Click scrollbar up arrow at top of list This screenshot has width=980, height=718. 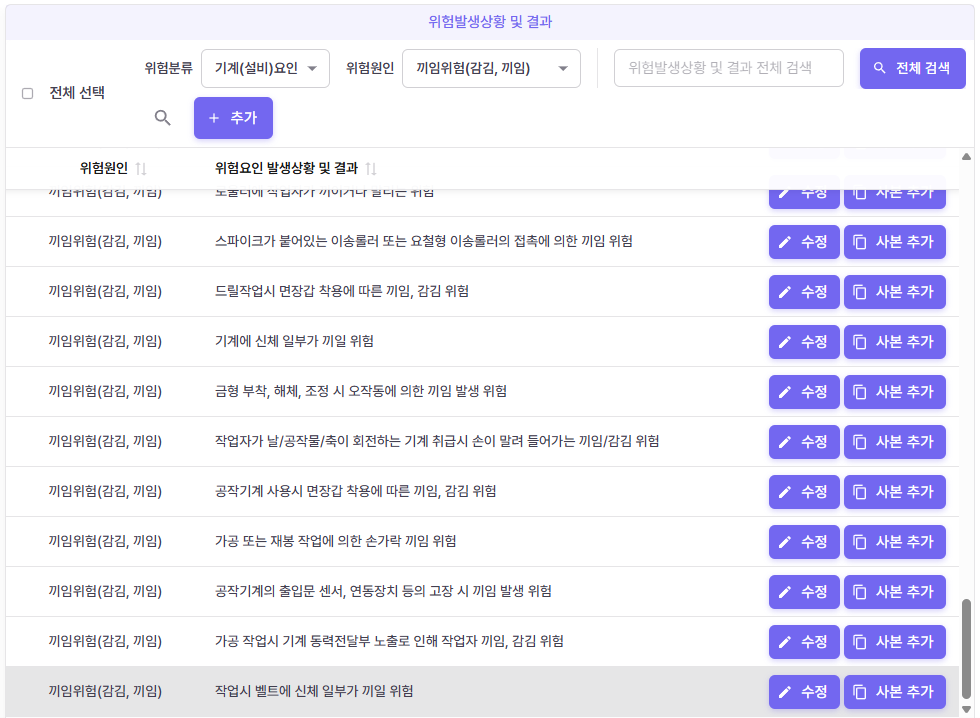966,157
